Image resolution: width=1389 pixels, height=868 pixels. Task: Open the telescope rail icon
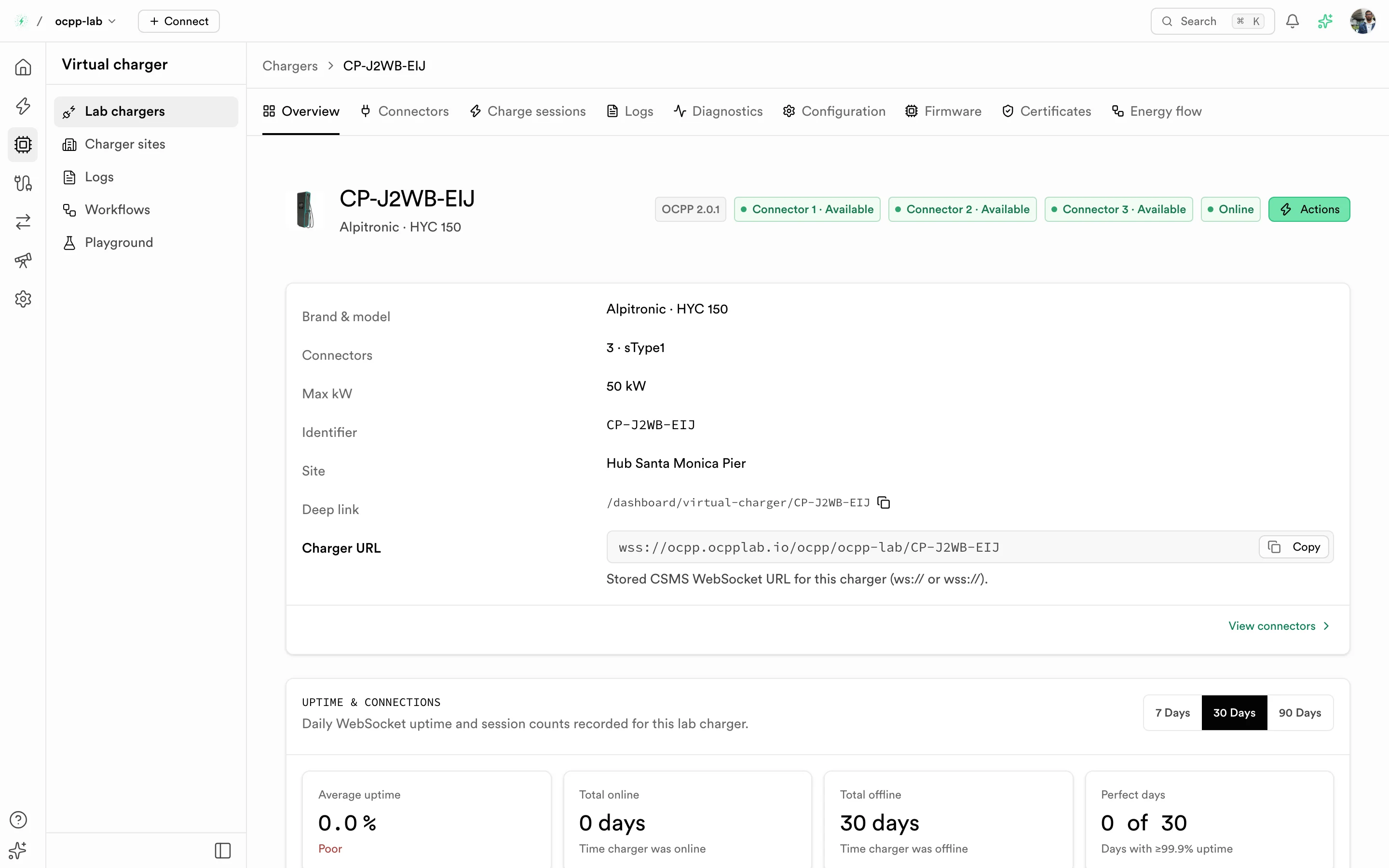point(23,260)
